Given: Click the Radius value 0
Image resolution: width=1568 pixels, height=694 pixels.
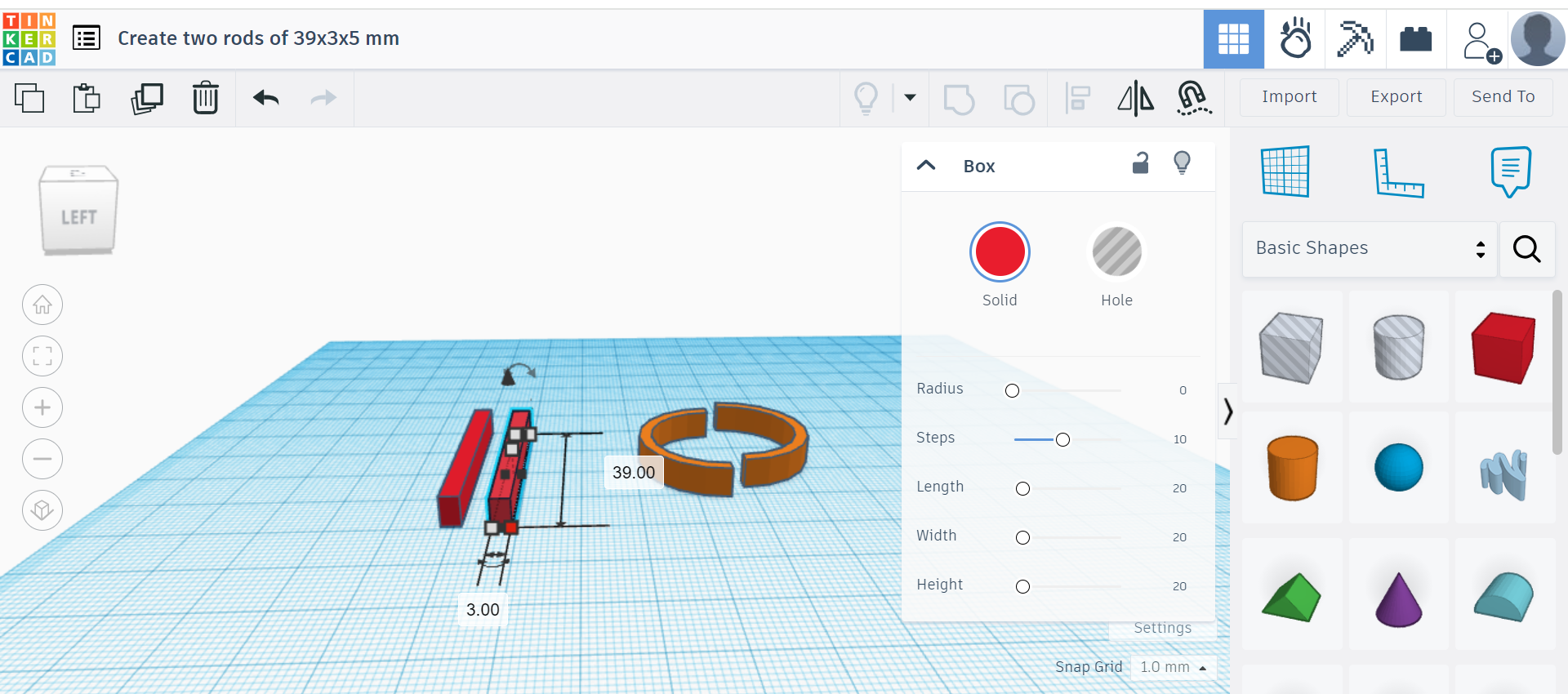Looking at the screenshot, I should 1183,390.
